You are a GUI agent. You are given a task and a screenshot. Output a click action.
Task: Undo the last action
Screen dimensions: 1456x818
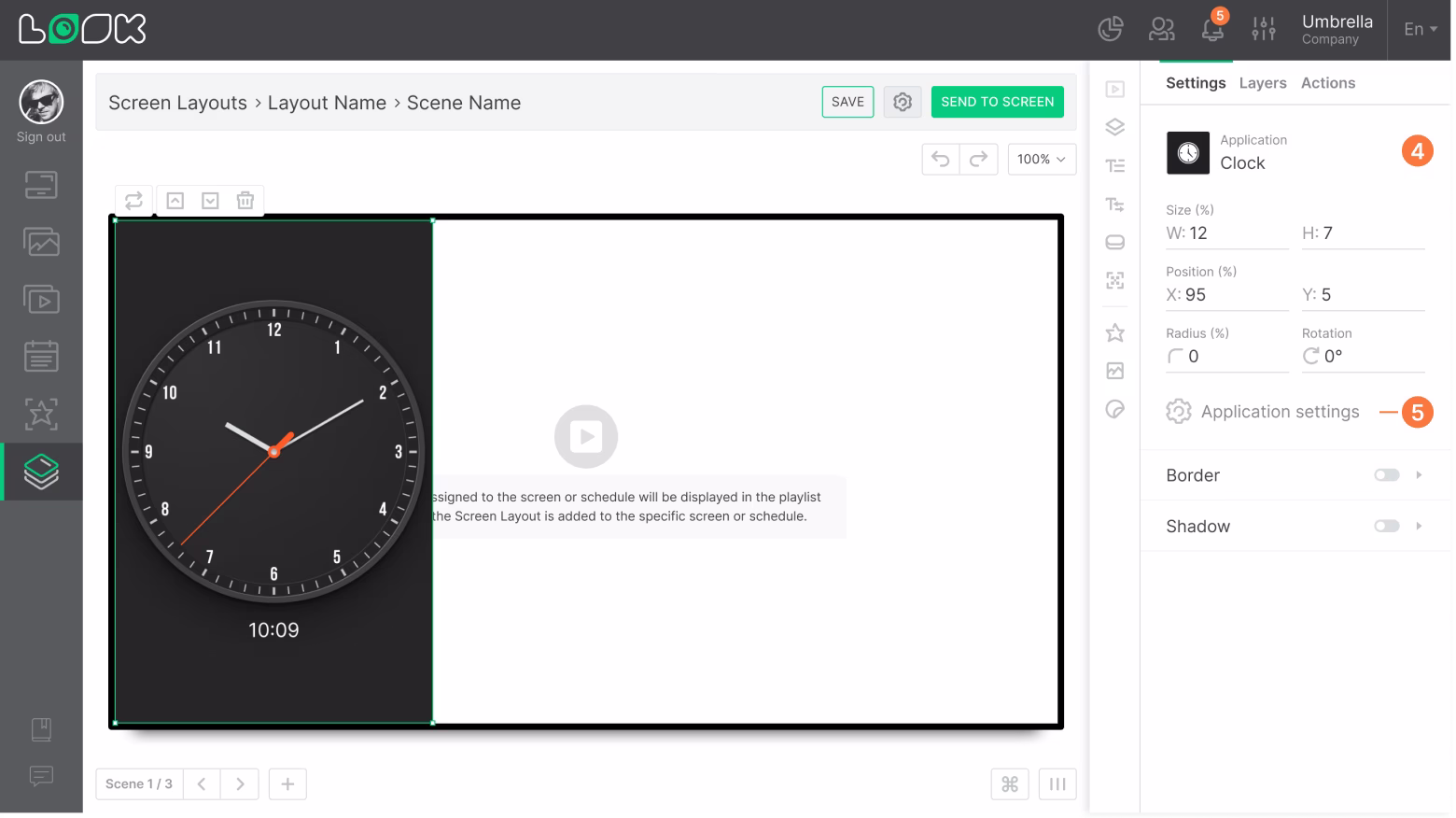point(941,160)
